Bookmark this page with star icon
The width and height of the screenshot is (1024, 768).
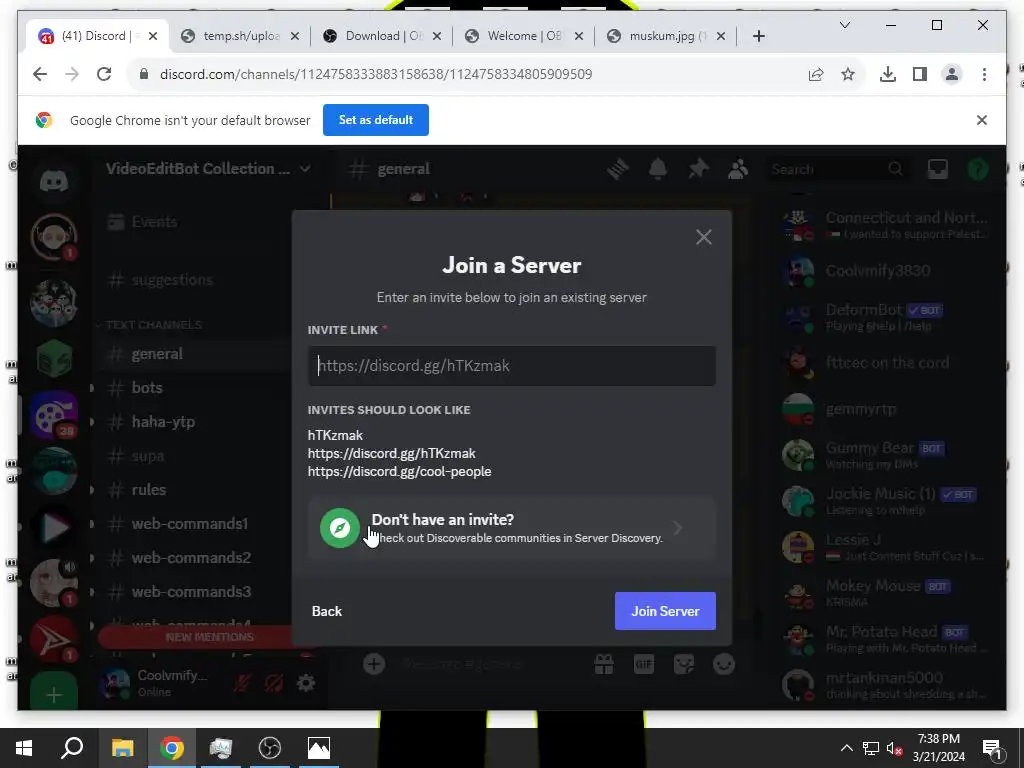pos(848,74)
